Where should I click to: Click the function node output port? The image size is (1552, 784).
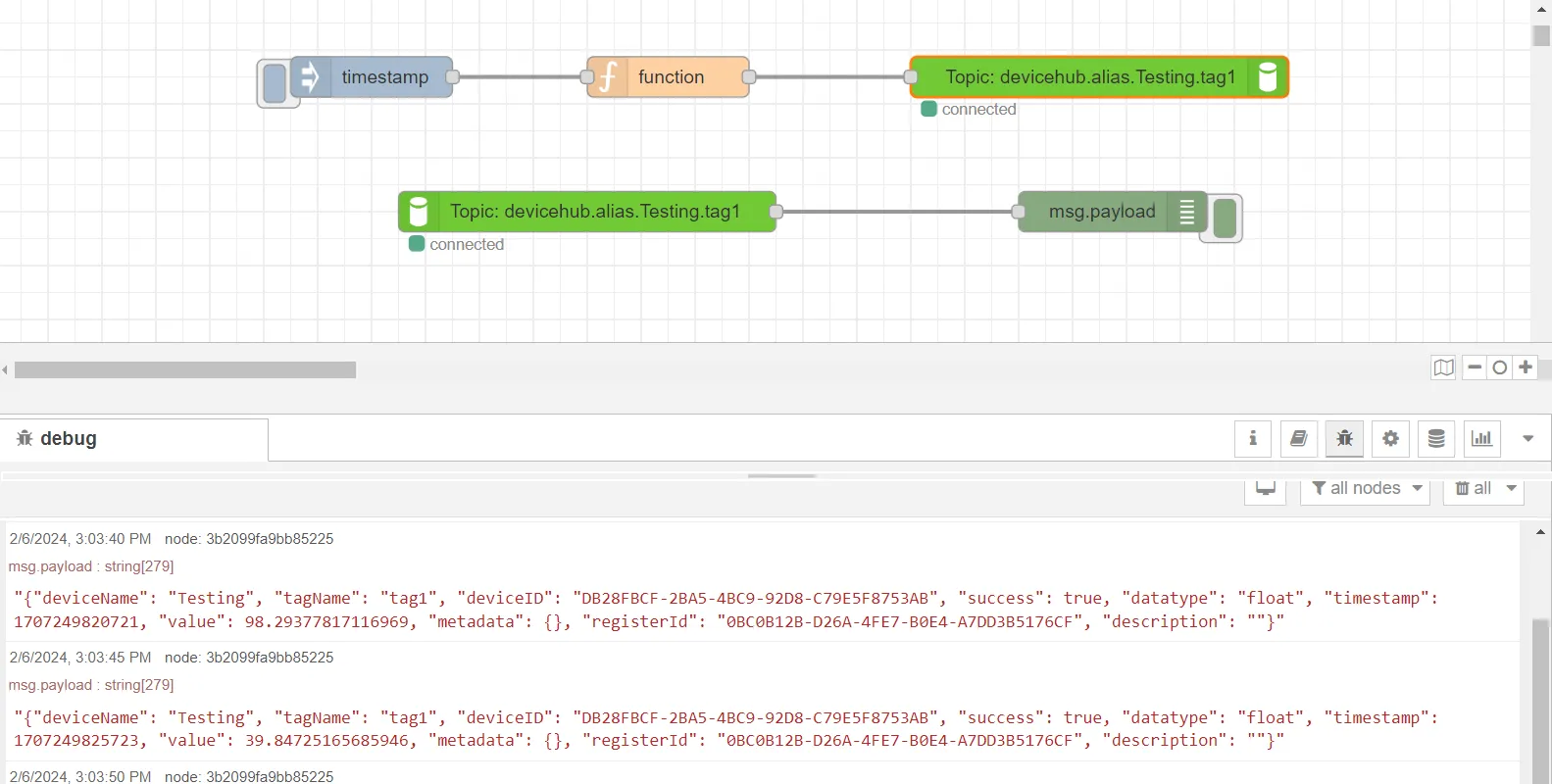tap(749, 76)
